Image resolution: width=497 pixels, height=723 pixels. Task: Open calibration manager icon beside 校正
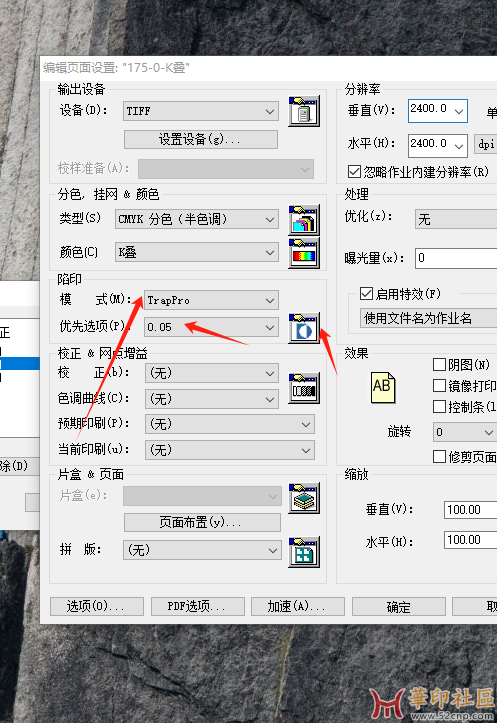tap(304, 389)
